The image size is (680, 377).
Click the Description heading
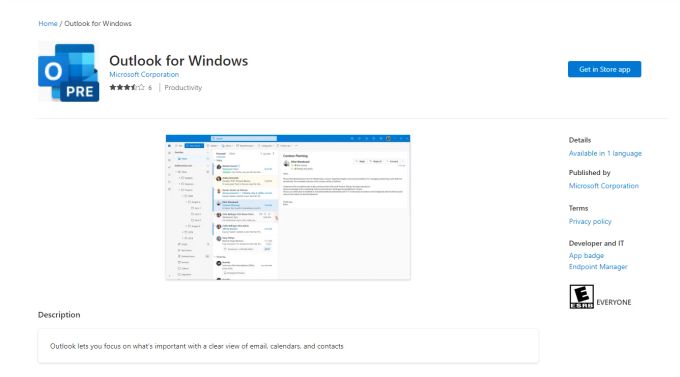click(59, 315)
